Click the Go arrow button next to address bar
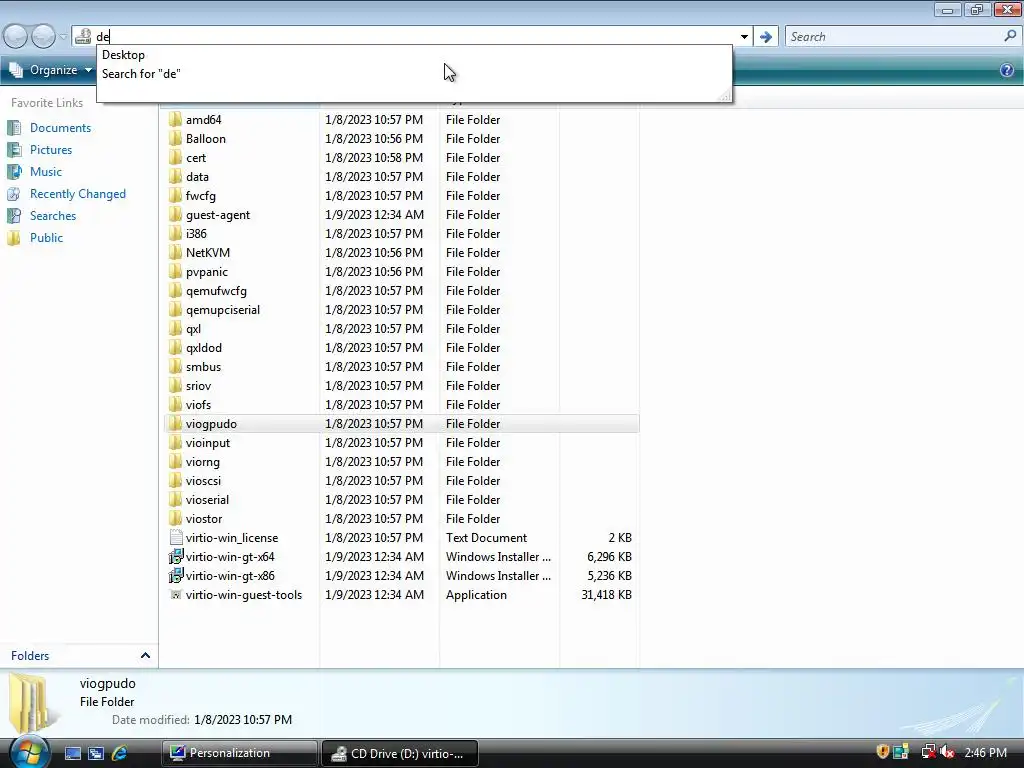 click(x=766, y=37)
